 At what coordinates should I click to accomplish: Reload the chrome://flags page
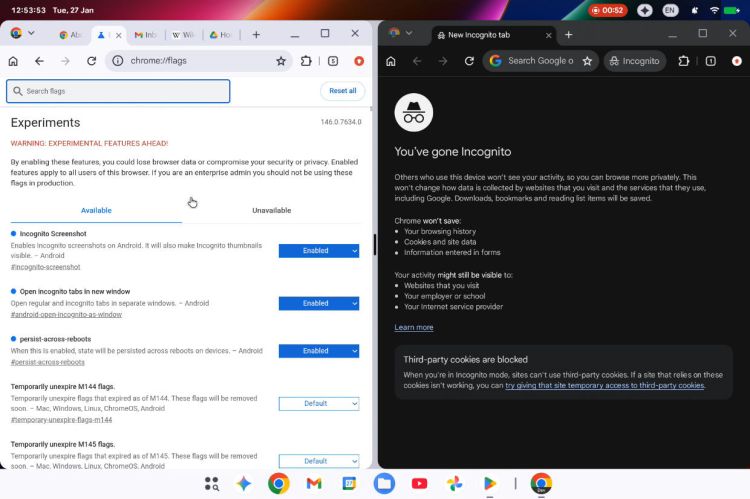[x=91, y=61]
